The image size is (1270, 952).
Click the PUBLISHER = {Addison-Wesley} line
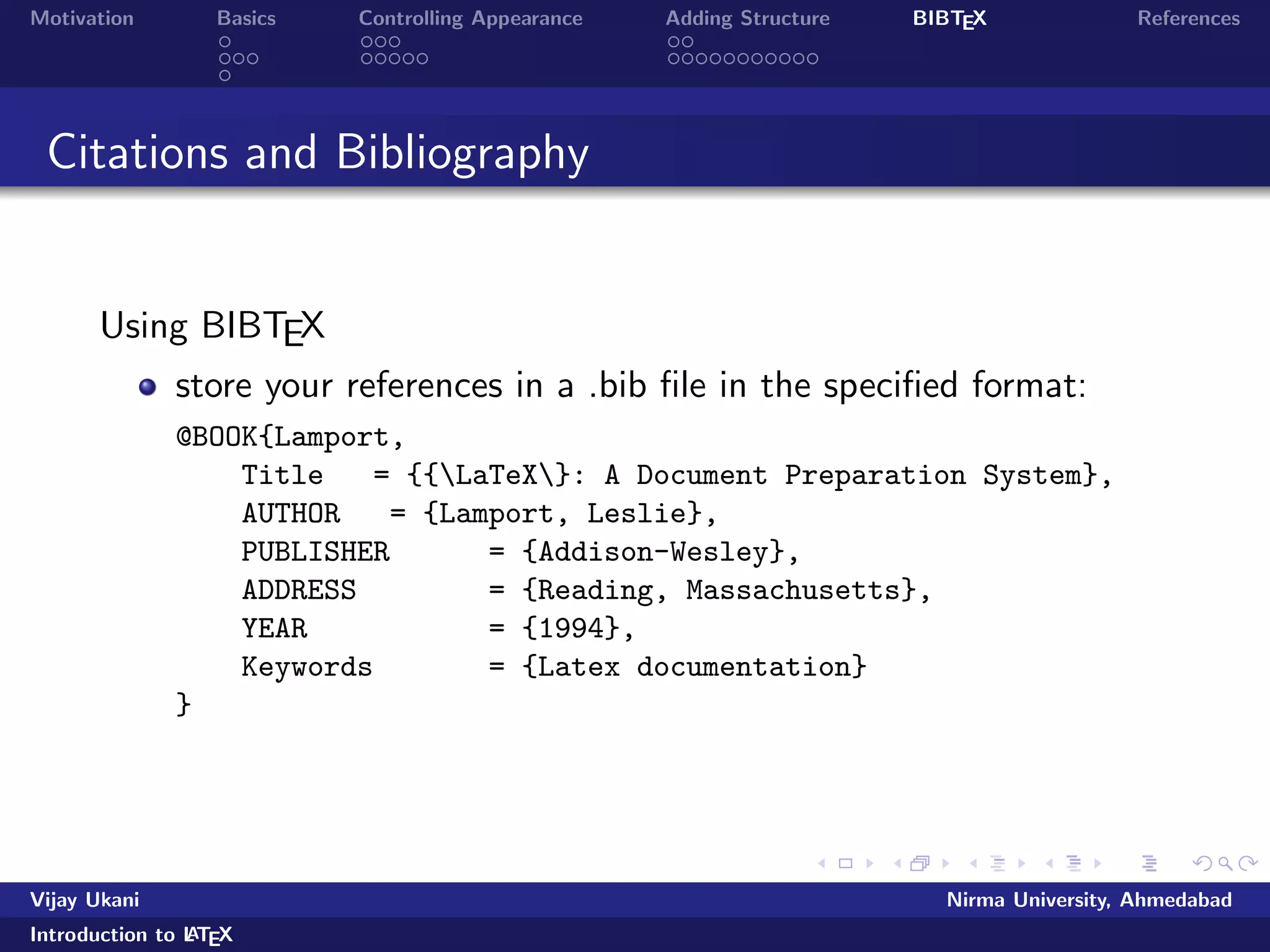click(520, 552)
